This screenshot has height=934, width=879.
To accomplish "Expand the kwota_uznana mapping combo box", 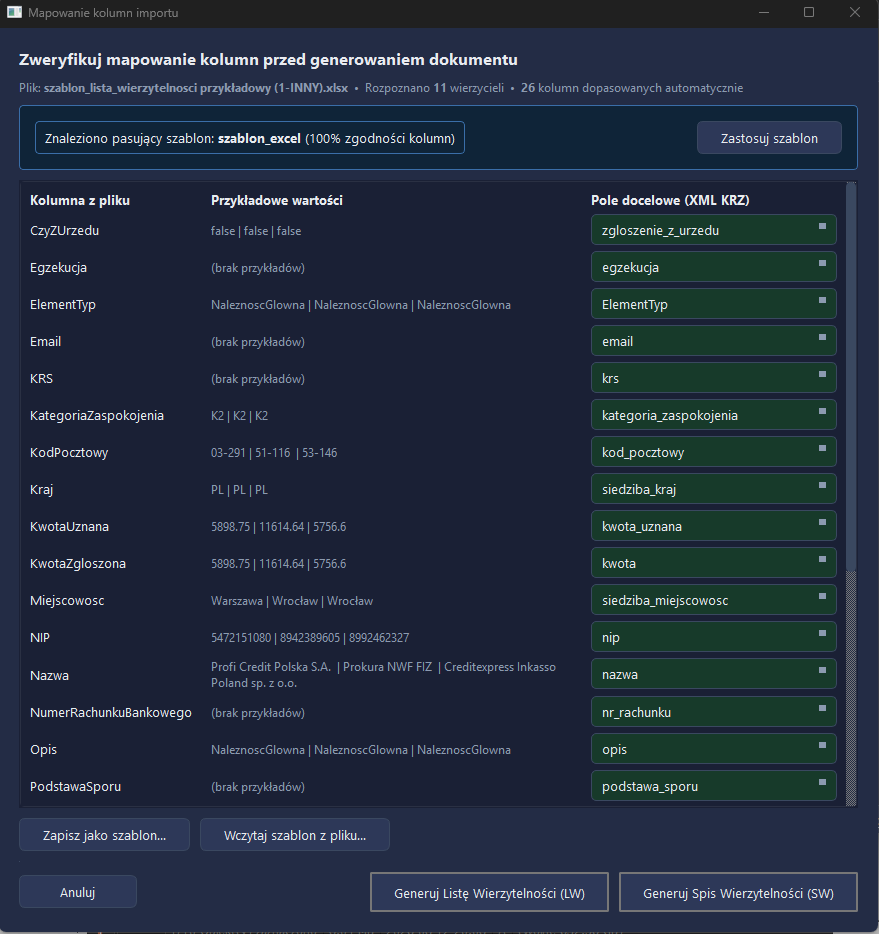I will click(713, 525).
